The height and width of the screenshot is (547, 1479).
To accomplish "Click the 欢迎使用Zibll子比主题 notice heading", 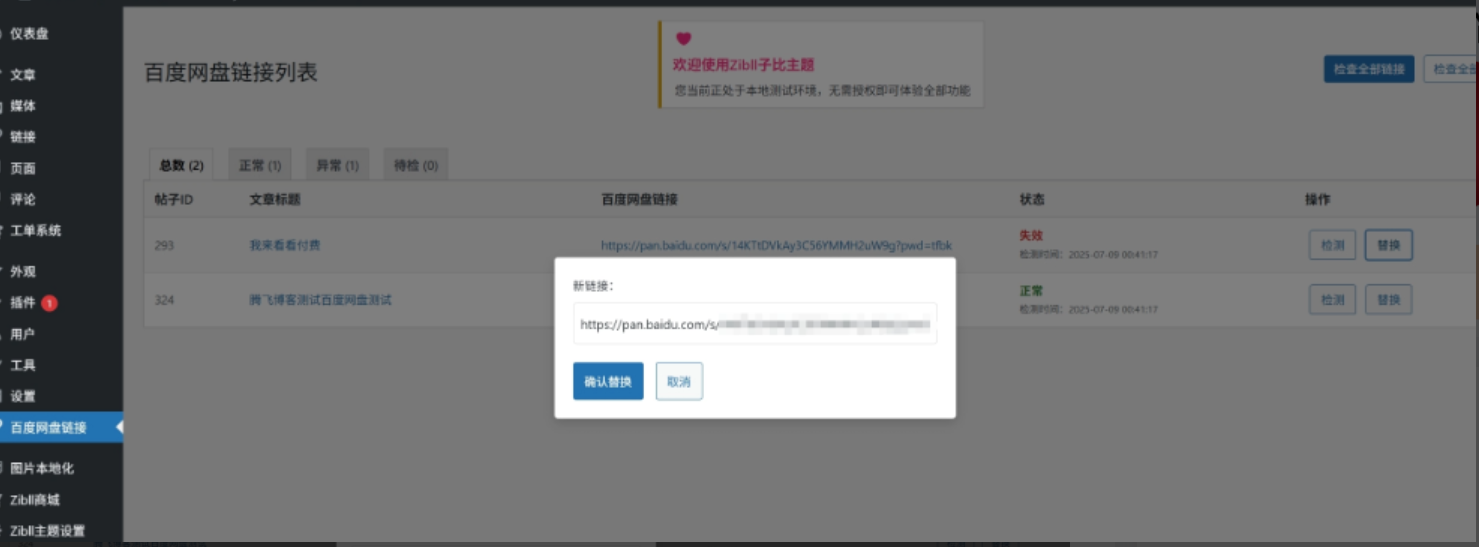I will coord(744,65).
